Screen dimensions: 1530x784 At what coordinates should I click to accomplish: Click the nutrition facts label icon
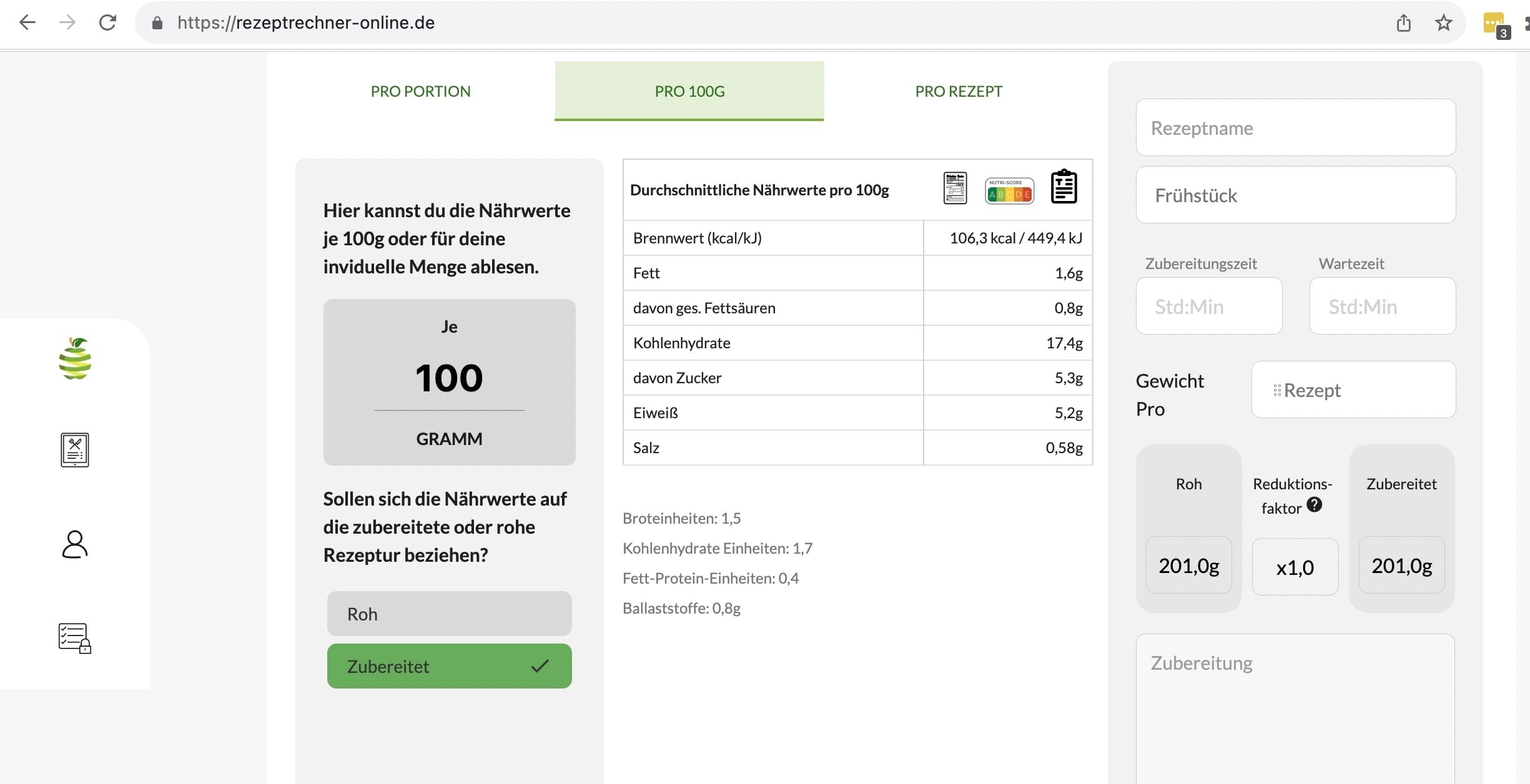click(x=955, y=189)
